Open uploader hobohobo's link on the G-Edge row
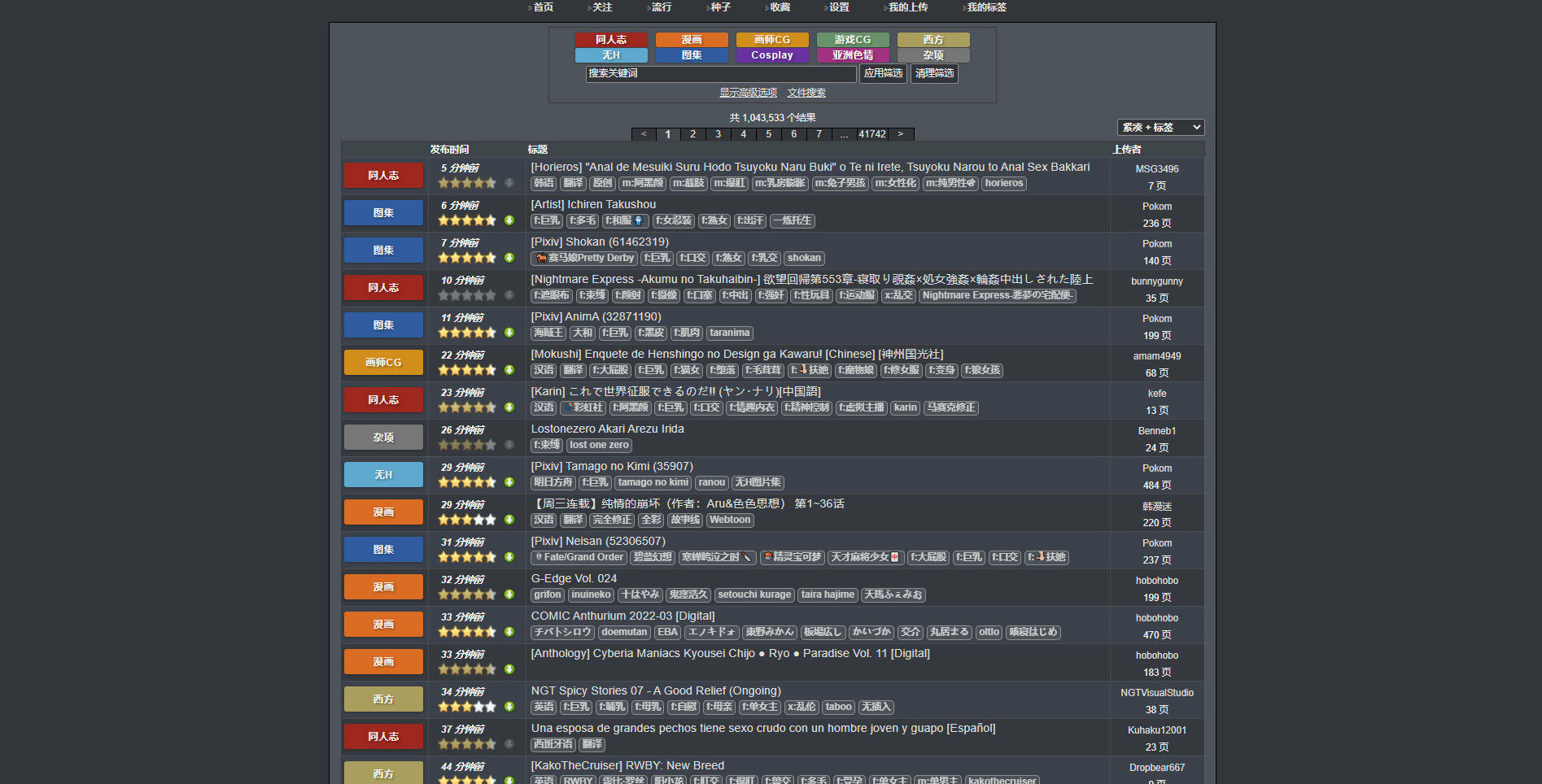The height and width of the screenshot is (784, 1542). (x=1156, y=581)
